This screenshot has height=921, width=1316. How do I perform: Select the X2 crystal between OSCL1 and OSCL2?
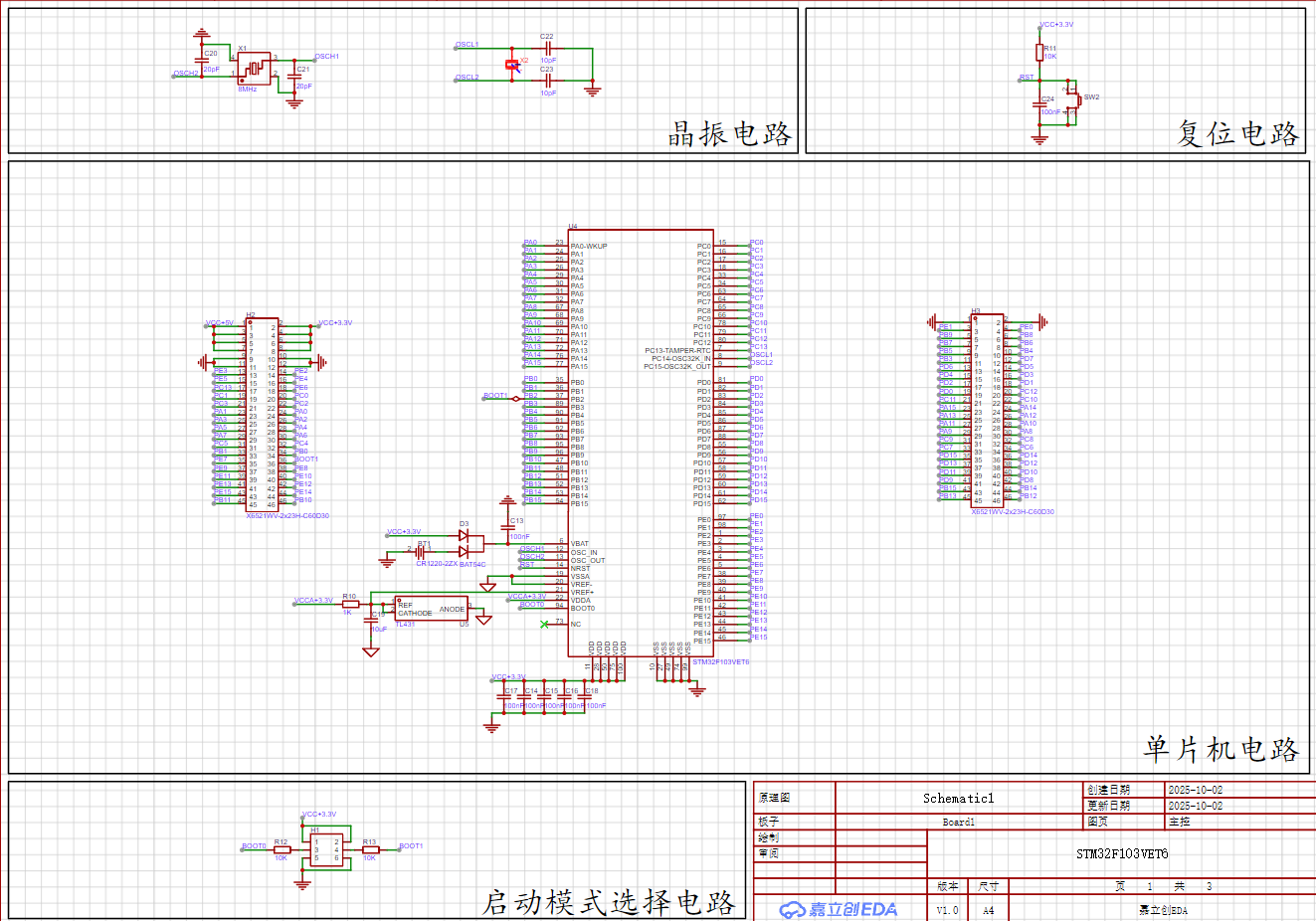pyautogui.click(x=513, y=64)
